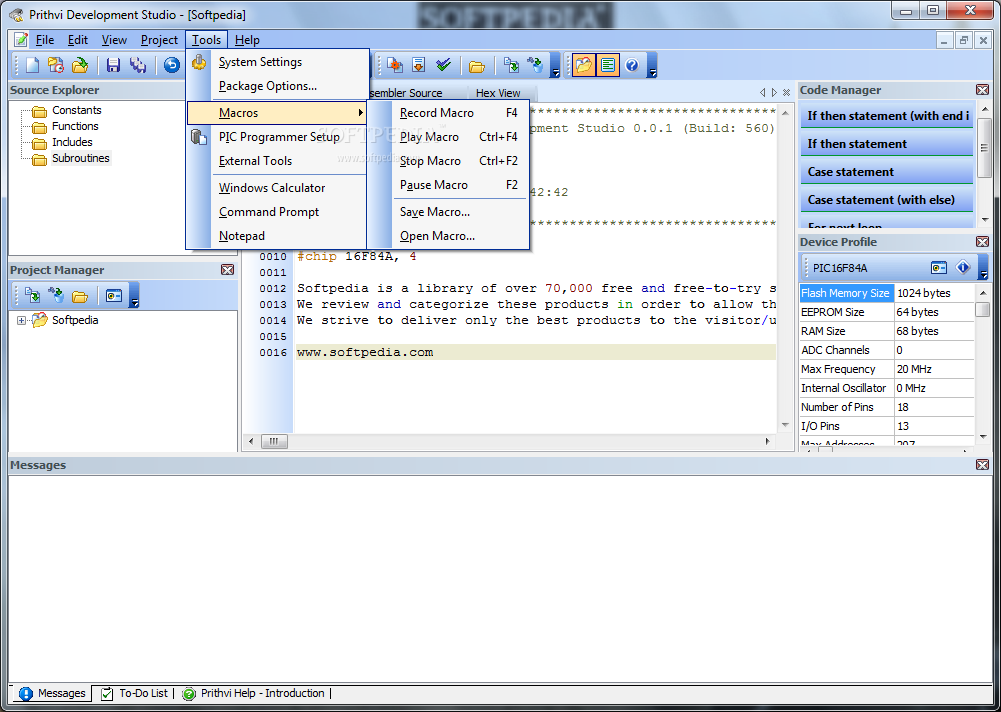Click editor tabs scroll right arrow
This screenshot has width=1001, height=712.
(x=774, y=93)
